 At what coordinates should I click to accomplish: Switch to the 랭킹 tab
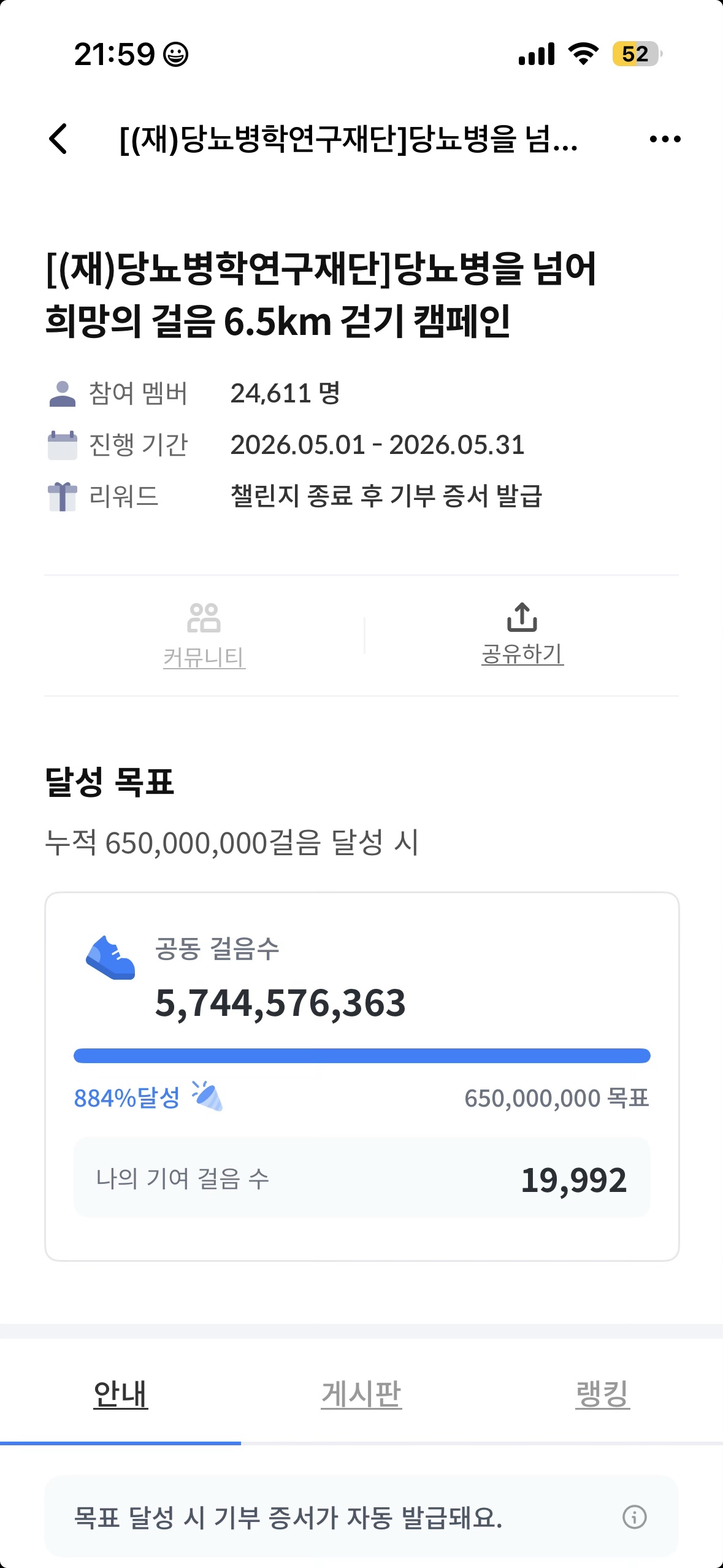(602, 1394)
